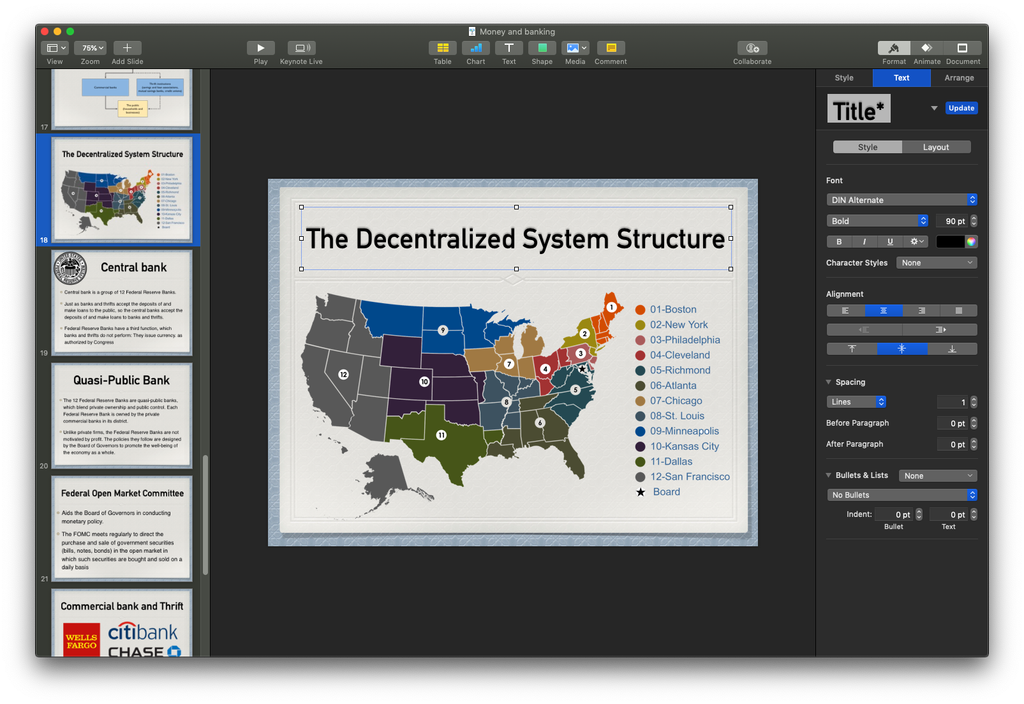Open the Document inspector

click(x=963, y=48)
